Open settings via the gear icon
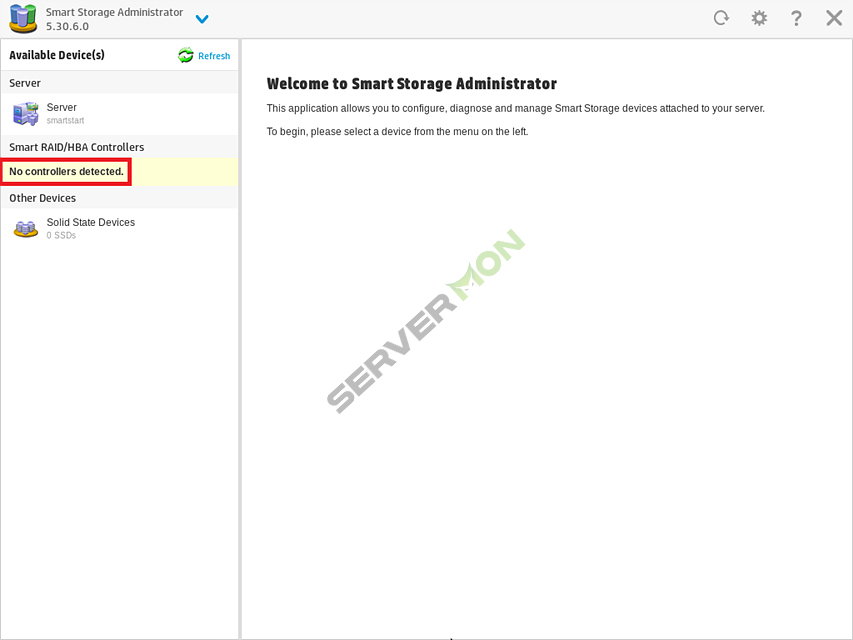The height and width of the screenshot is (640, 853). 759,18
